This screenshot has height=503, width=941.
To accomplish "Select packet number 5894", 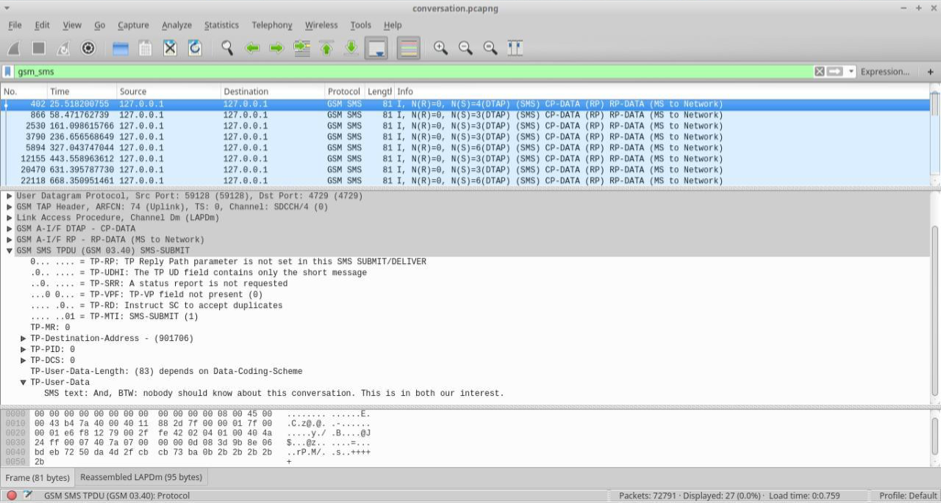I will point(465,148).
